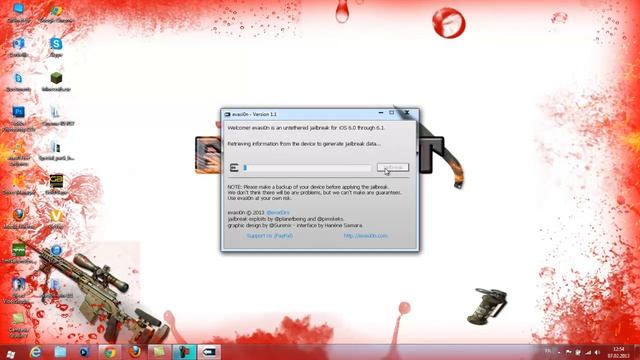Select the yellow CB logo desktop shortcut
This screenshot has width=640, height=360.
tap(56, 184)
